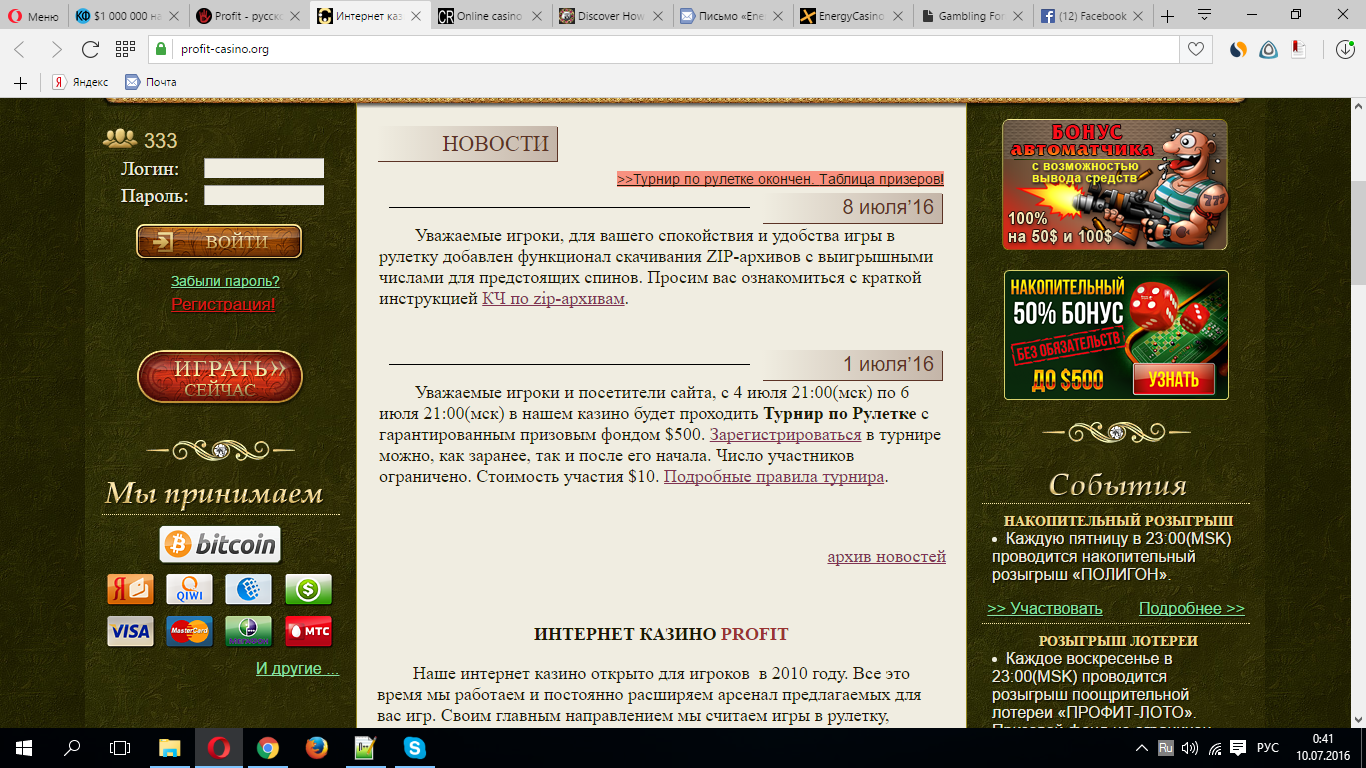This screenshot has height=768, width=1366.
Task: Open the '>> Участвовать' link
Action: (1045, 608)
